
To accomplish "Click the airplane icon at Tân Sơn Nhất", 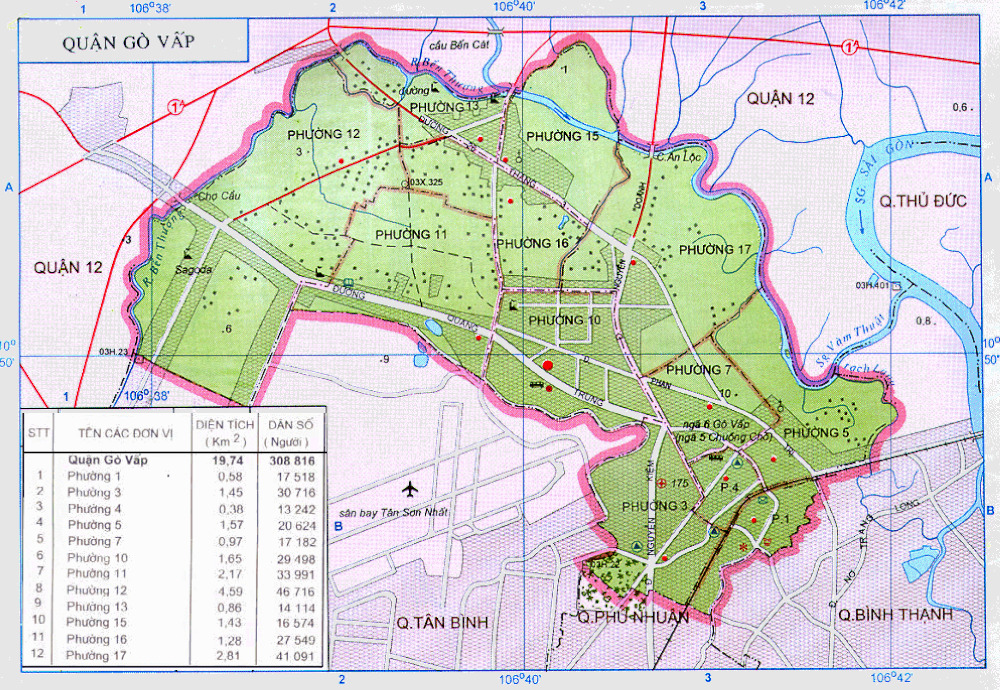I will click(409, 489).
